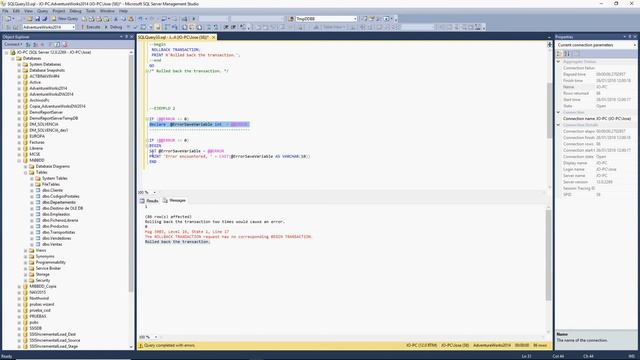The image size is (640, 360).
Task: Click the Open File toolbar icon
Action: pos(29,19)
